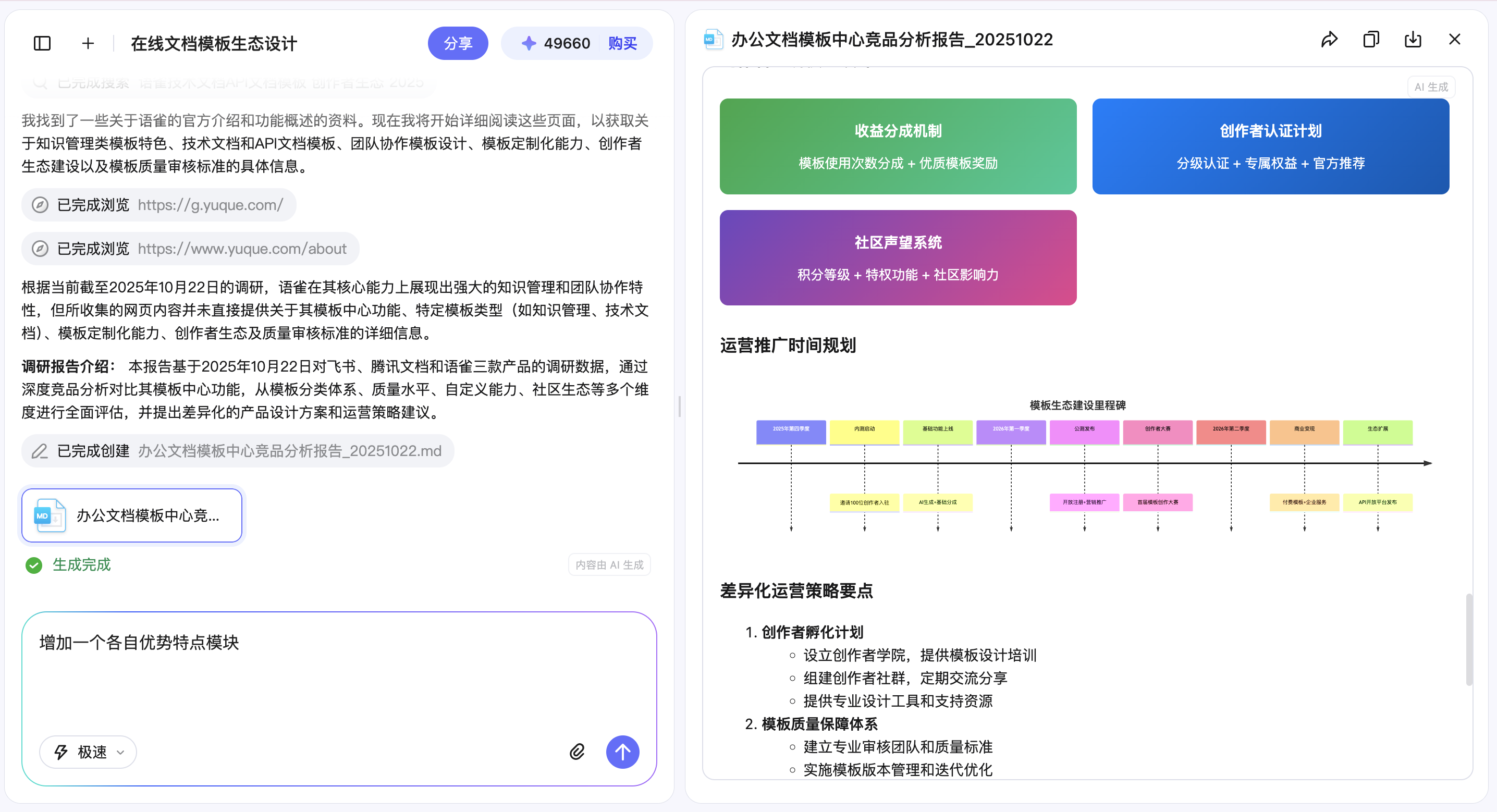Image resolution: width=1497 pixels, height=812 pixels.
Task: Open the 极速 mode dropdown
Action: (88, 752)
